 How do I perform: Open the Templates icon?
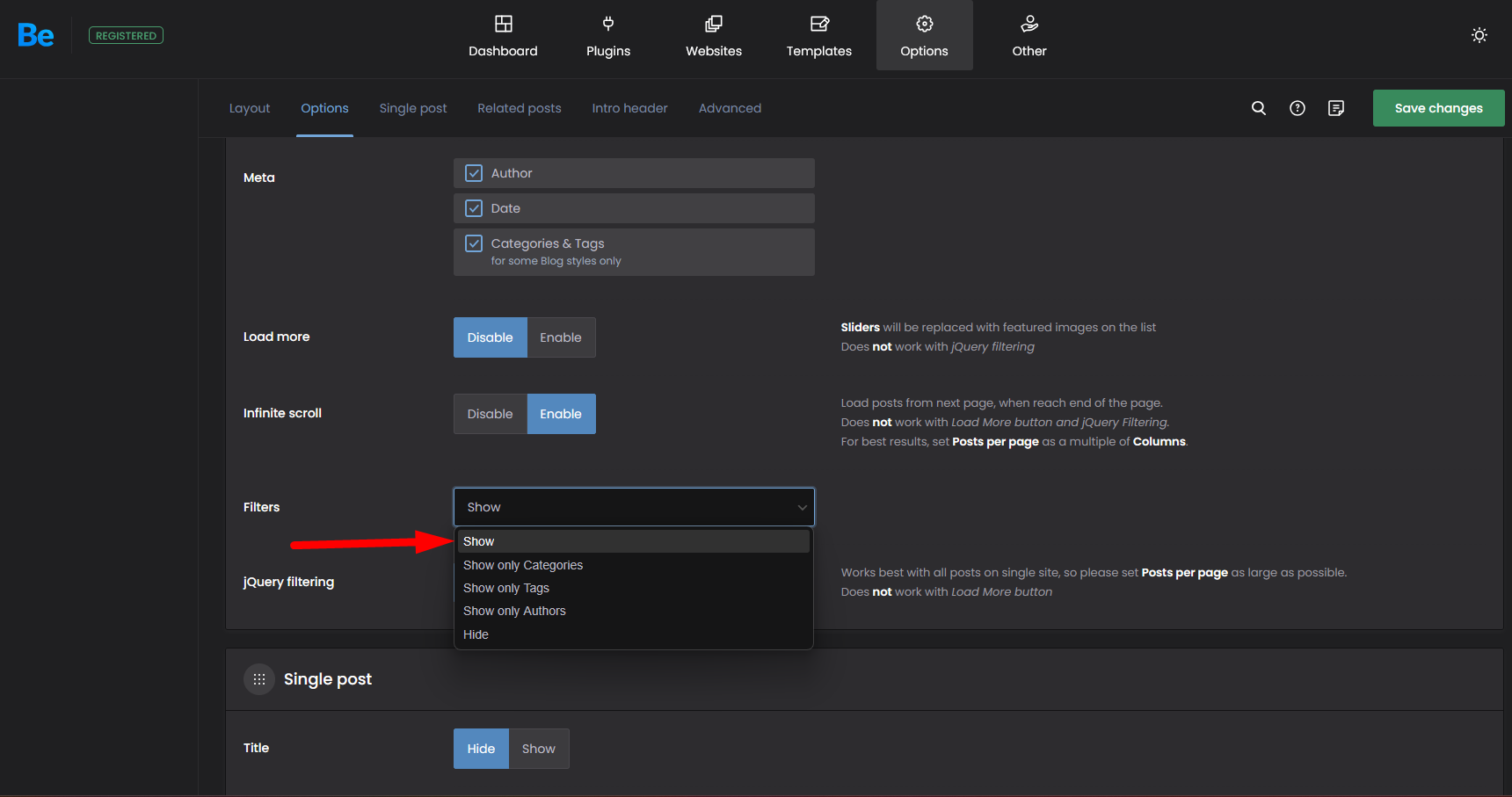tap(819, 24)
